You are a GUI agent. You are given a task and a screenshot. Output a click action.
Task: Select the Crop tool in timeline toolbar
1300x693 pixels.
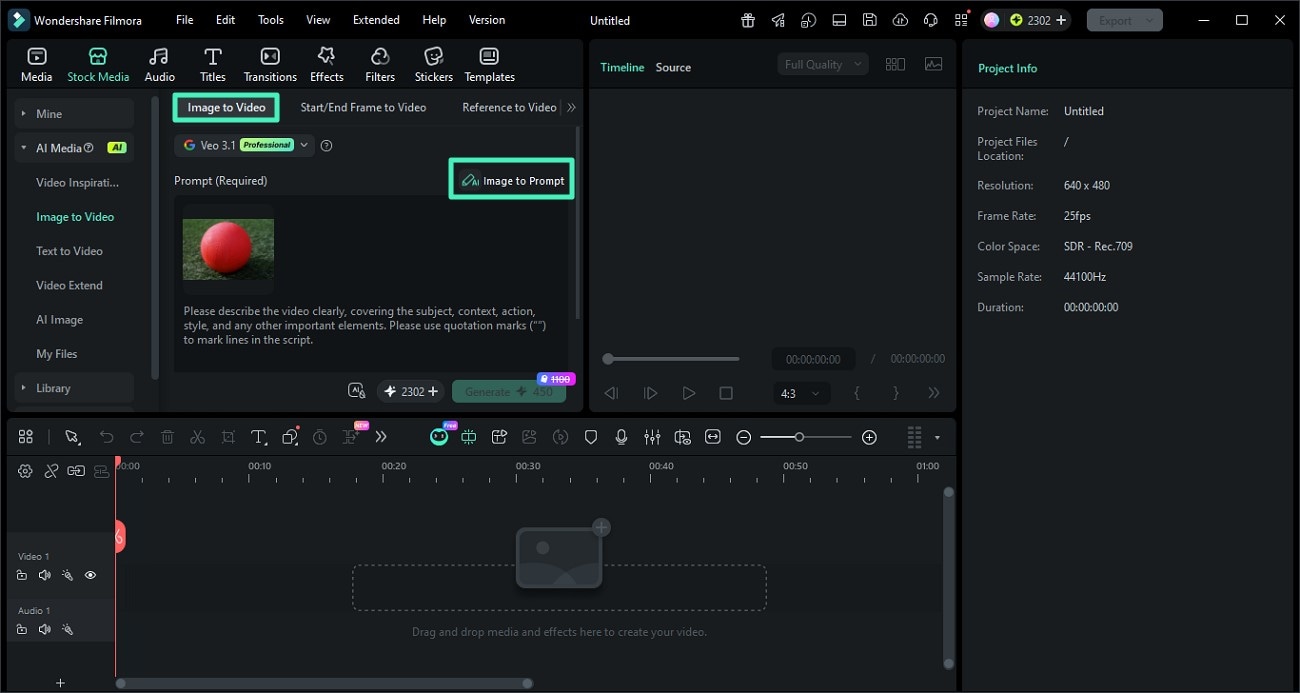[x=228, y=437]
